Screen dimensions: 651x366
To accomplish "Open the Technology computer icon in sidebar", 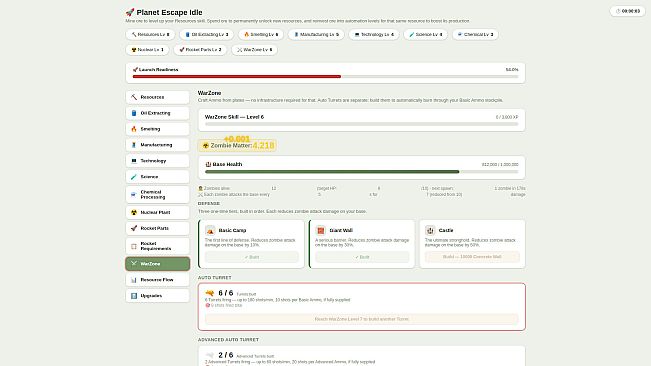I will tap(134, 161).
